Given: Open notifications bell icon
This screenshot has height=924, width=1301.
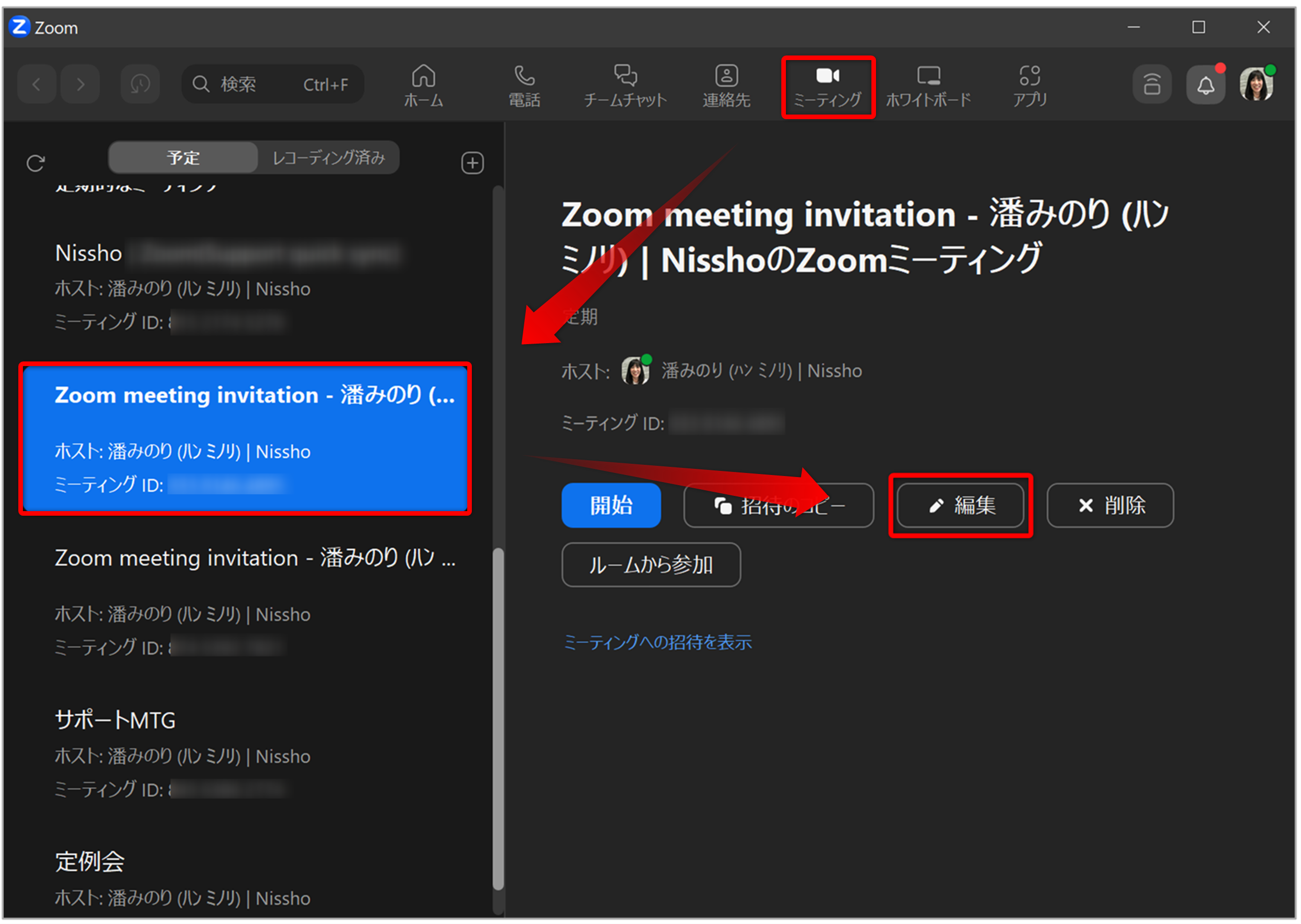Looking at the screenshot, I should (1205, 84).
